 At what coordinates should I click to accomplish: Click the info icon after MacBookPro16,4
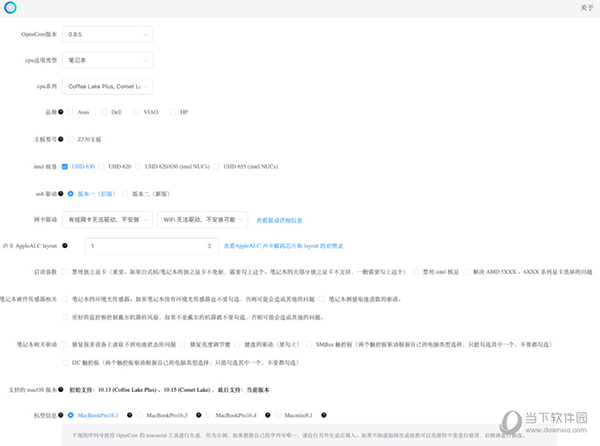click(268, 415)
